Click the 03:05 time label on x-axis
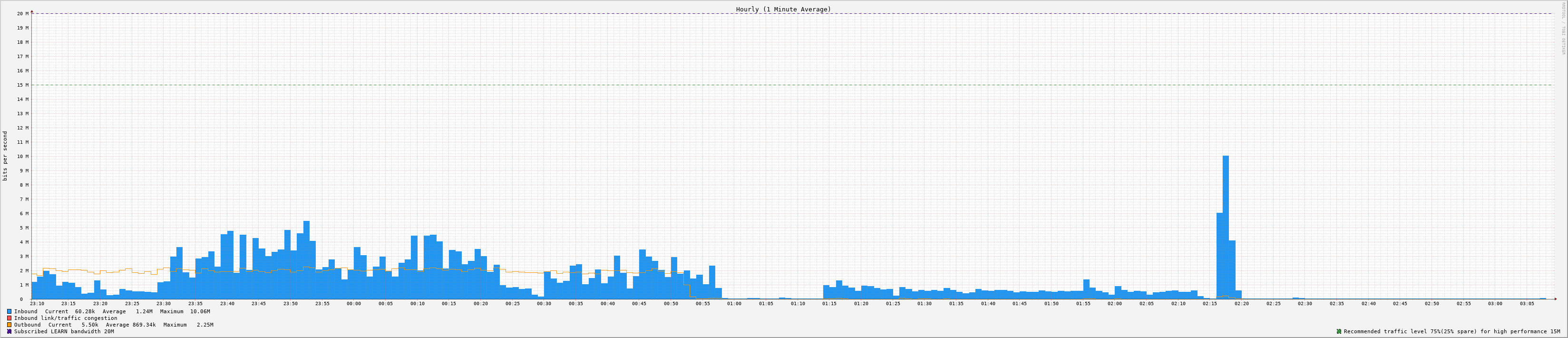This screenshot has height=338, width=1568. pos(1527,303)
